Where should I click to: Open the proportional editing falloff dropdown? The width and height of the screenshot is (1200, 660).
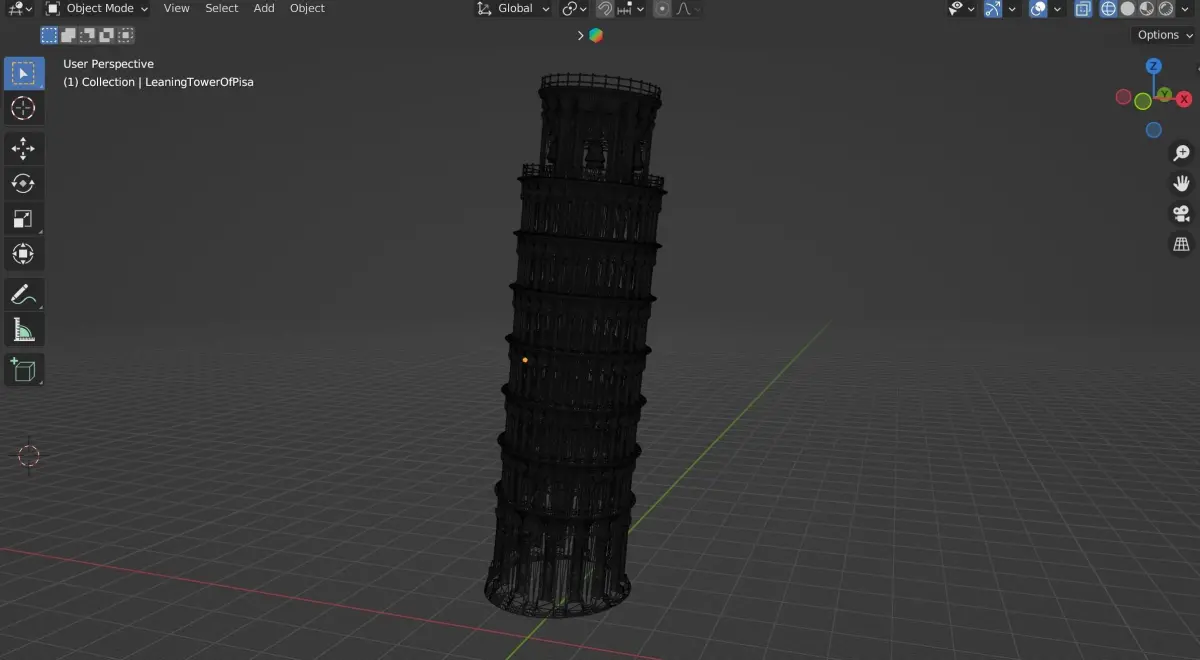click(688, 9)
